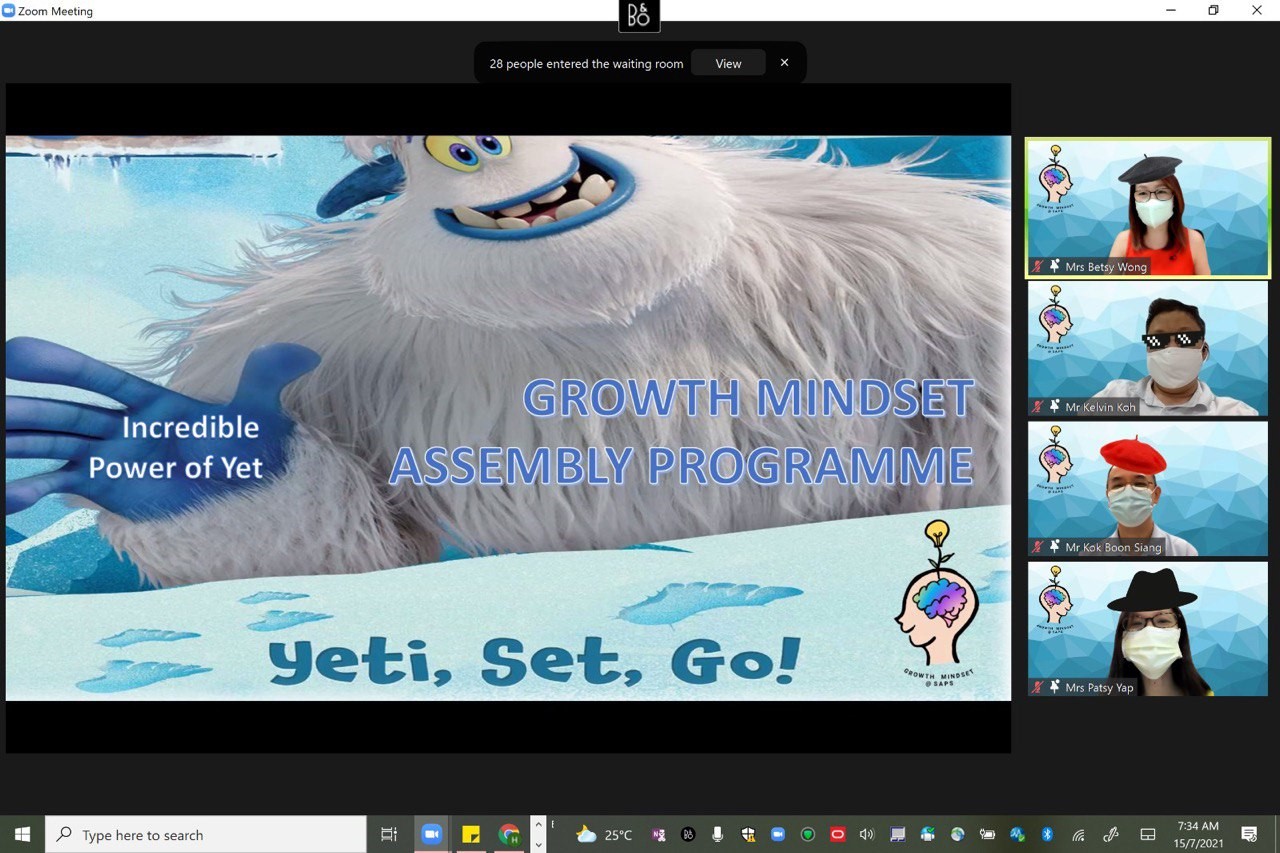Open the volume control in tray

click(867, 834)
